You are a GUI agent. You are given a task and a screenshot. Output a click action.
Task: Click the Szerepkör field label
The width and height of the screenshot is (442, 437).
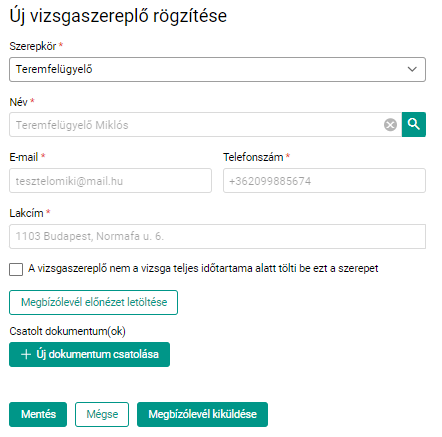pyautogui.click(x=33, y=46)
